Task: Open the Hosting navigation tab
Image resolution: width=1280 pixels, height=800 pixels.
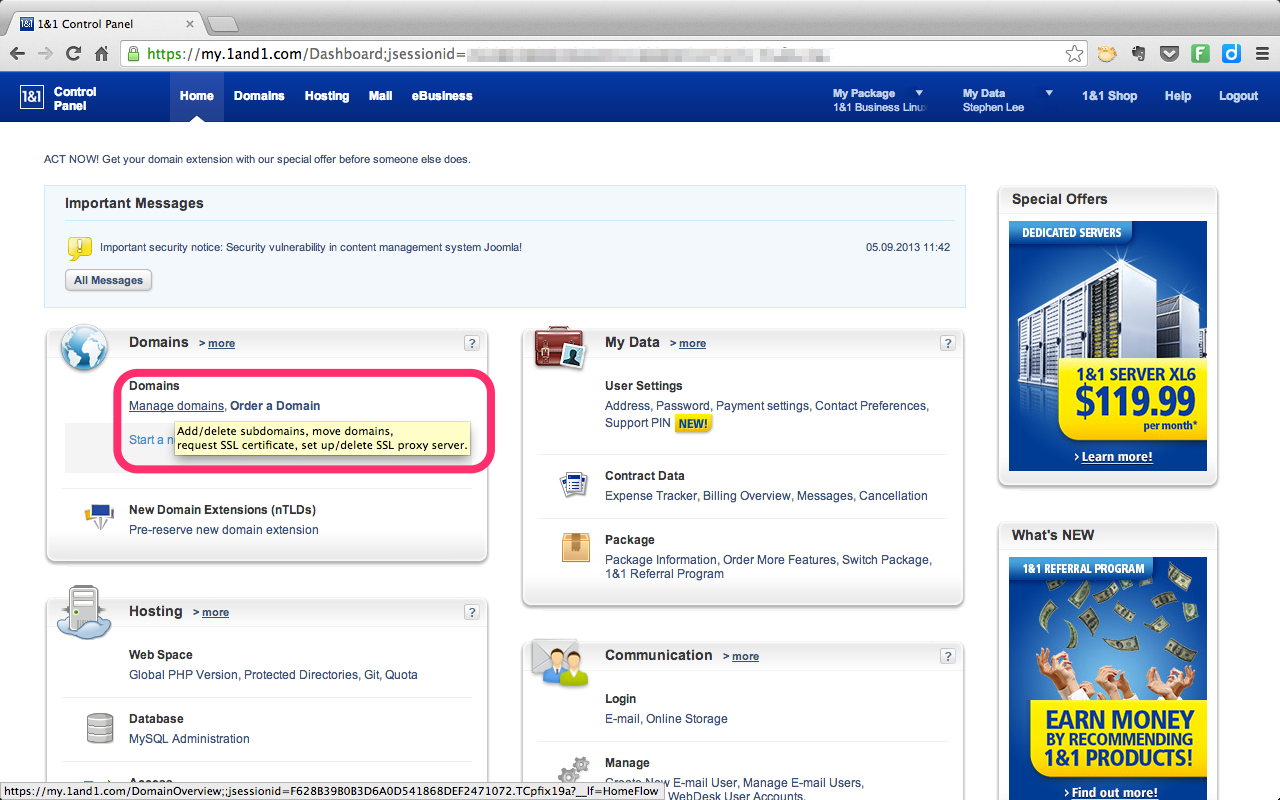Action: 327,96
